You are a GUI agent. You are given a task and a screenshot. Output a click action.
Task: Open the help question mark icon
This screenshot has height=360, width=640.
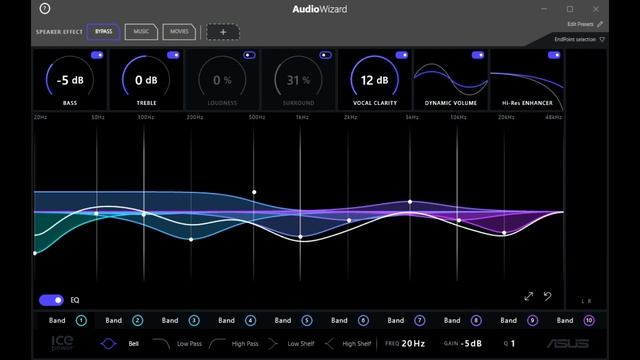[45, 9]
